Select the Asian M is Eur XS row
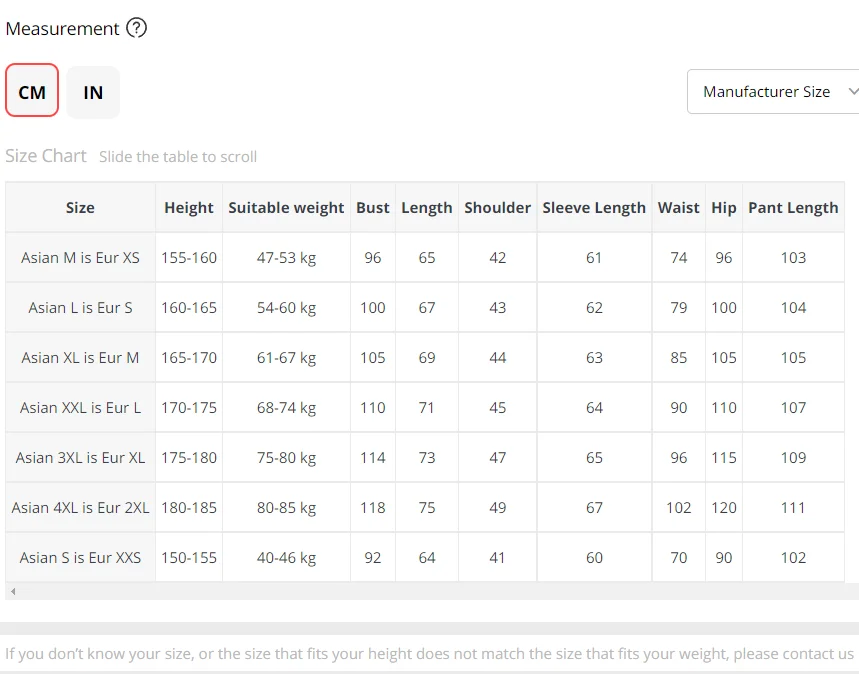Viewport: 859px width, 674px height. click(x=80, y=258)
